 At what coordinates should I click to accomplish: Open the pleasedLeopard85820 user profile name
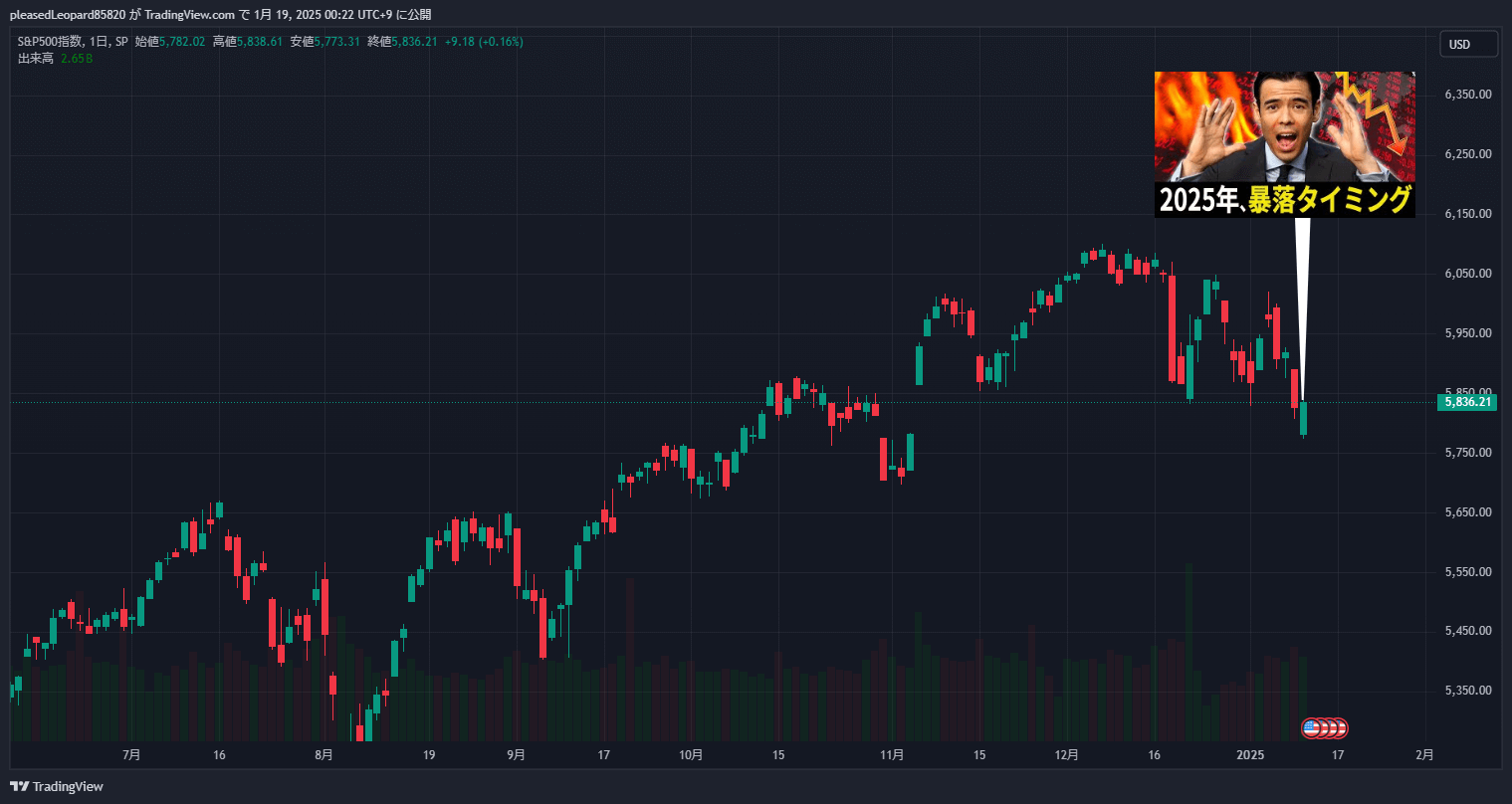point(62,15)
